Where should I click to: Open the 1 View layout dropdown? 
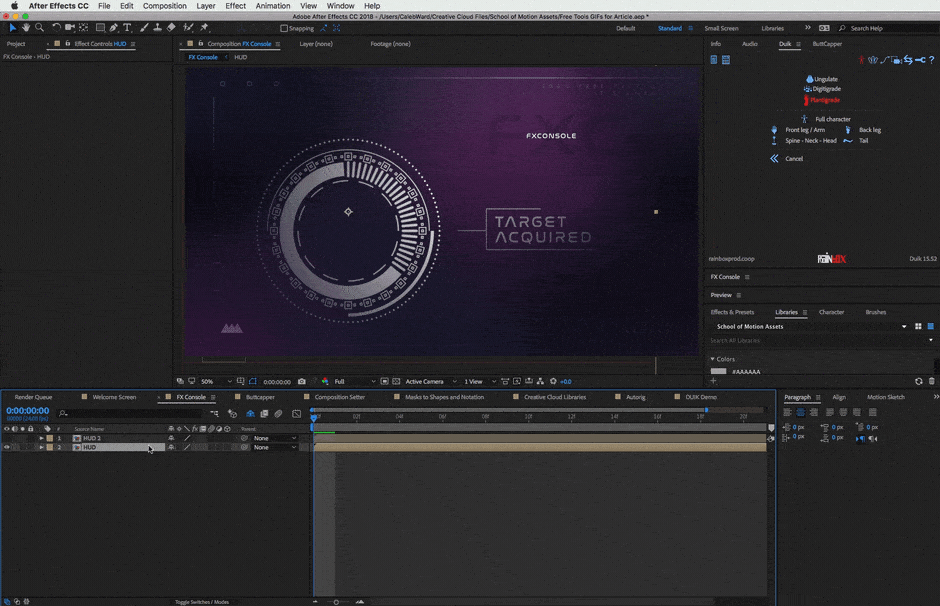click(x=480, y=381)
